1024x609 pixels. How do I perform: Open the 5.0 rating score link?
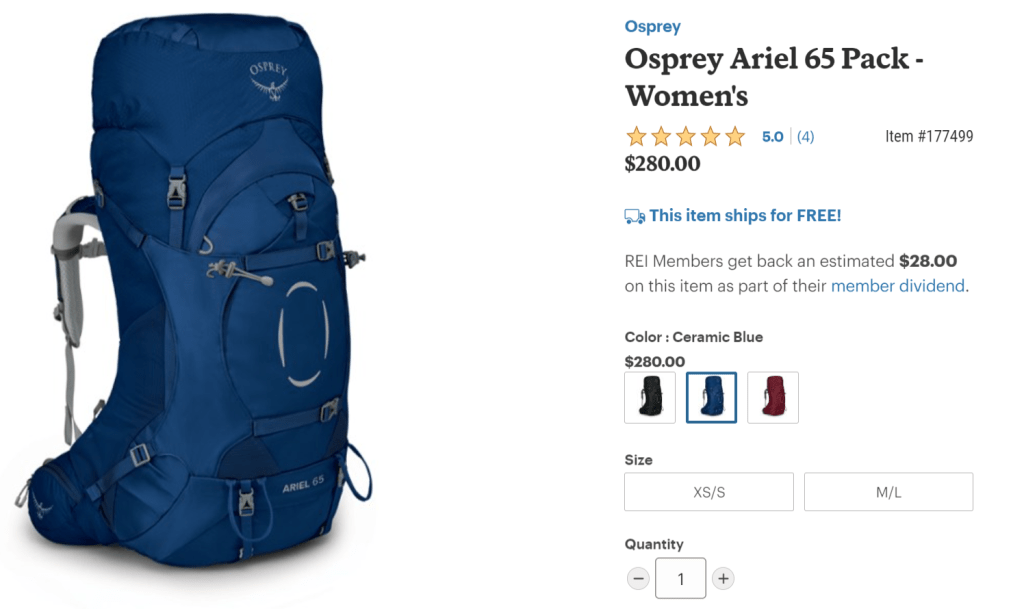tap(773, 136)
